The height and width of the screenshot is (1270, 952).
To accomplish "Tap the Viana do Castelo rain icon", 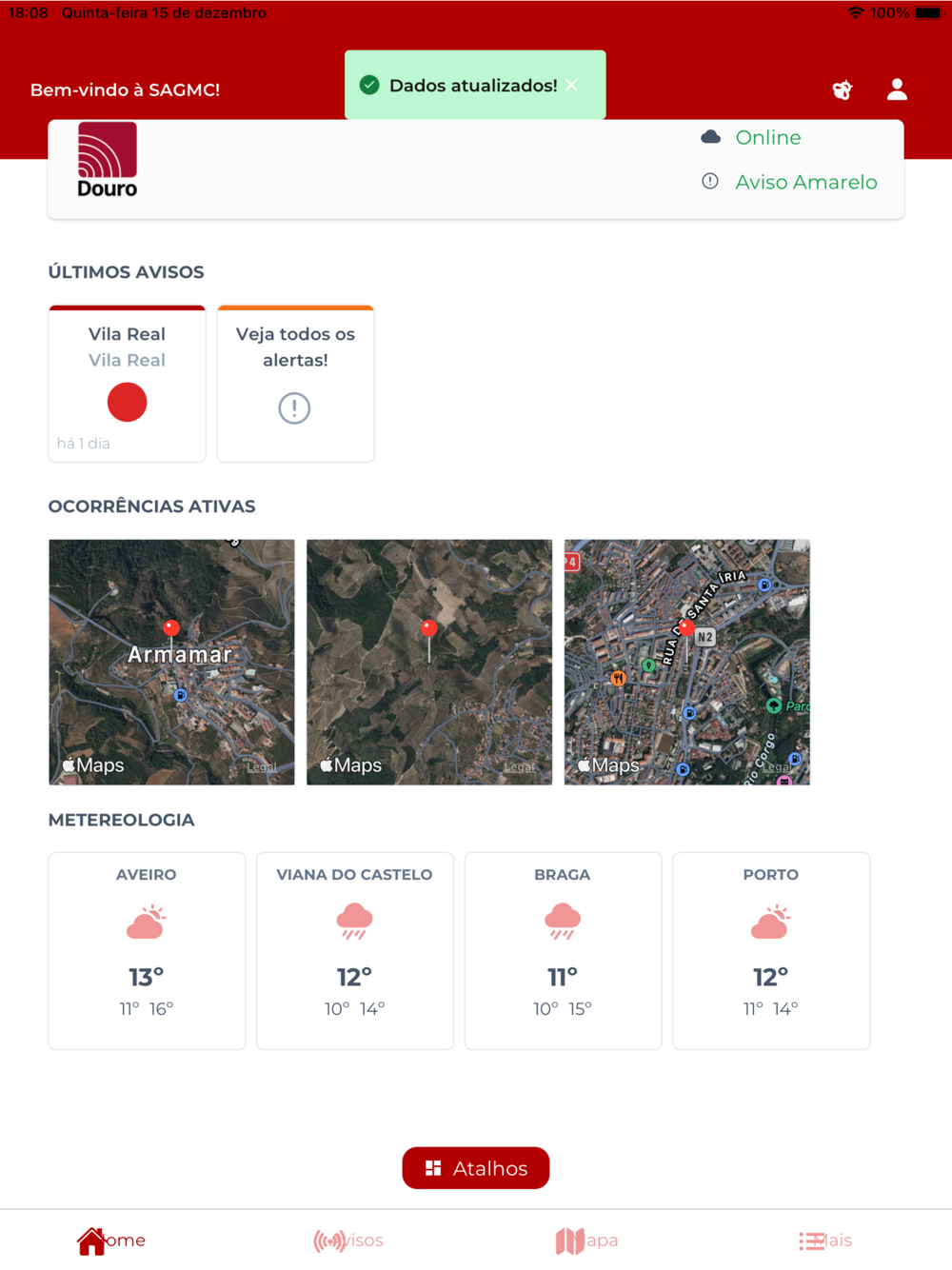I will [x=354, y=922].
